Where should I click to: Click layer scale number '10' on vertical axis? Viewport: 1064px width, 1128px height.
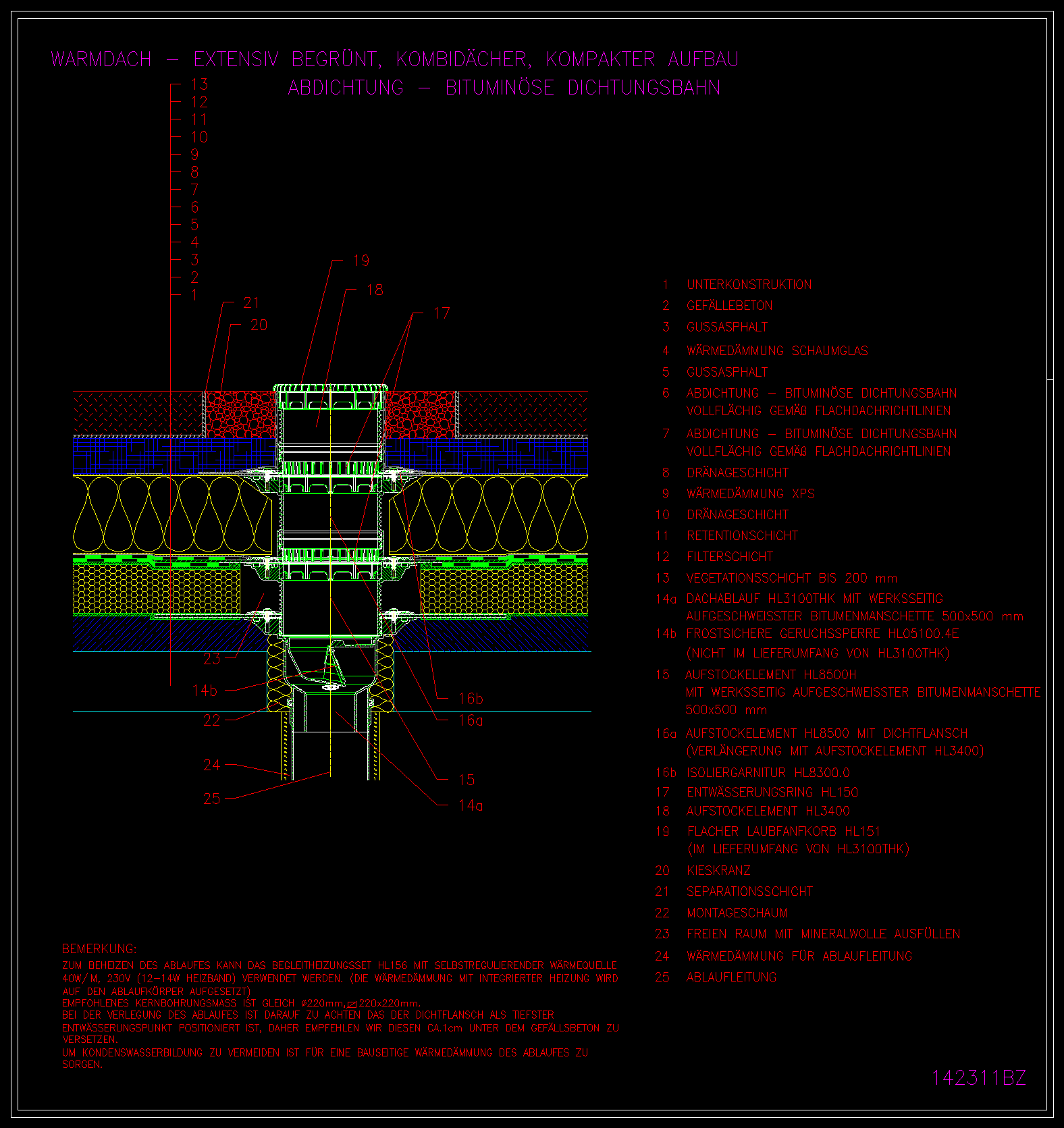[200, 137]
